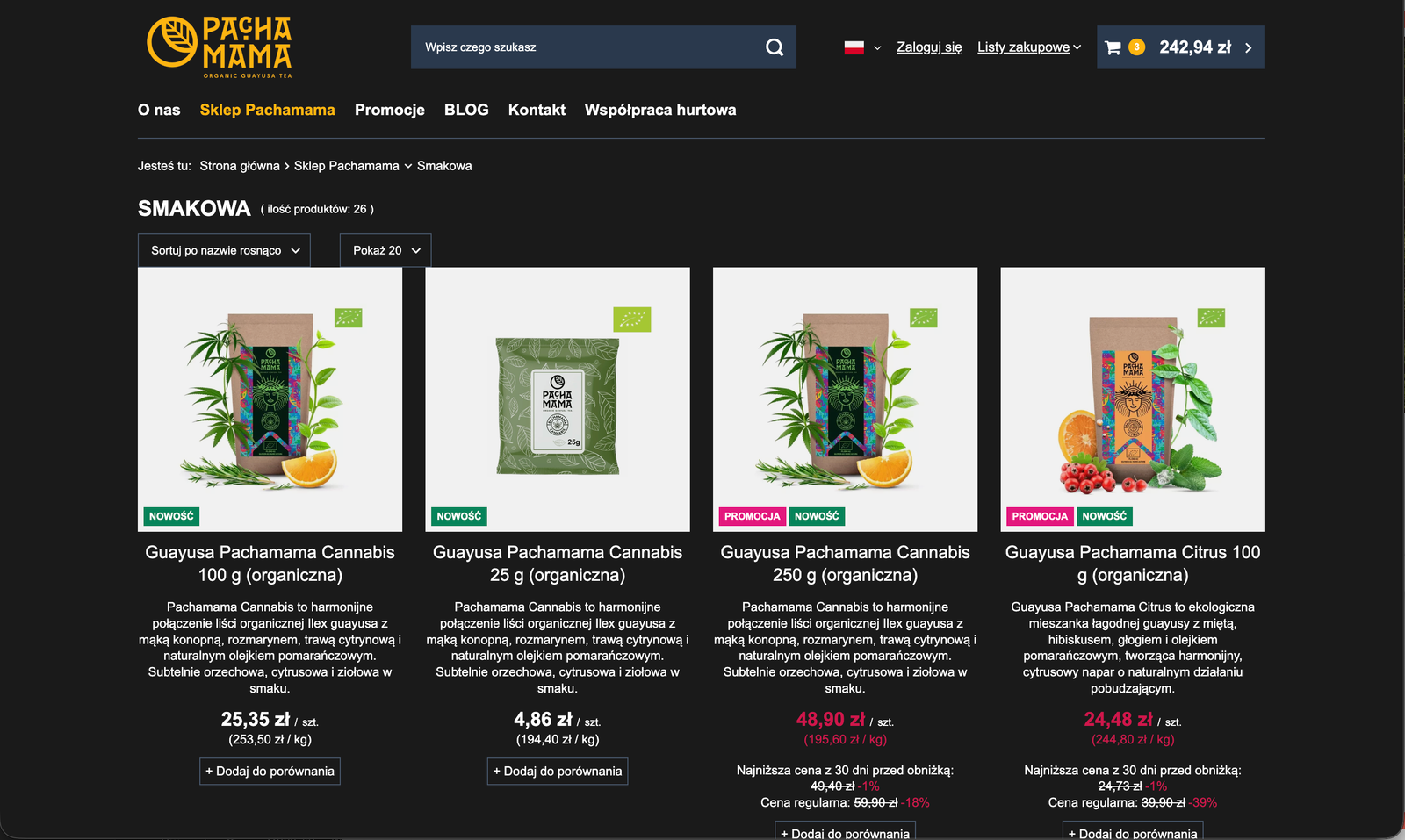Viewport: 1405px width, 840px height.
Task: Open the BLOG menu item
Action: coord(466,110)
